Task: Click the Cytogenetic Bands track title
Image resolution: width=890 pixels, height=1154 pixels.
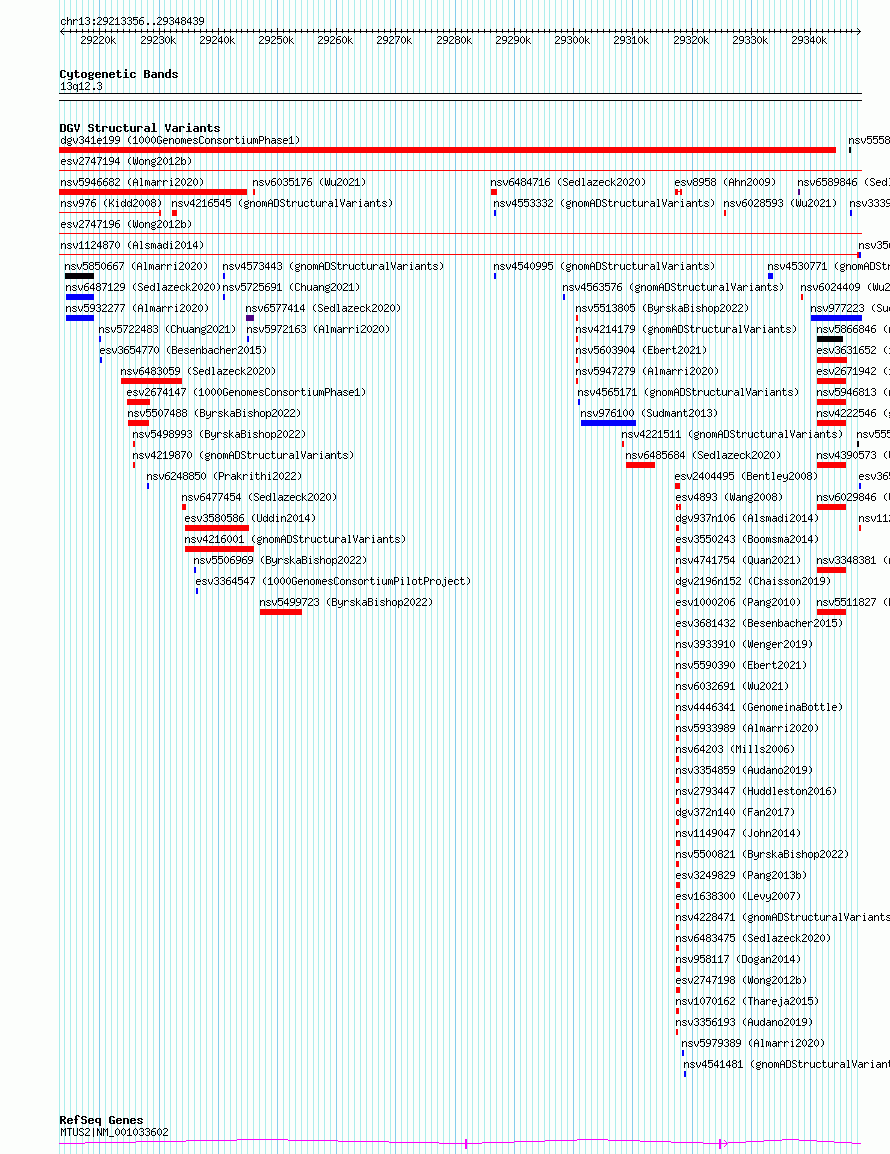Action: (x=119, y=74)
